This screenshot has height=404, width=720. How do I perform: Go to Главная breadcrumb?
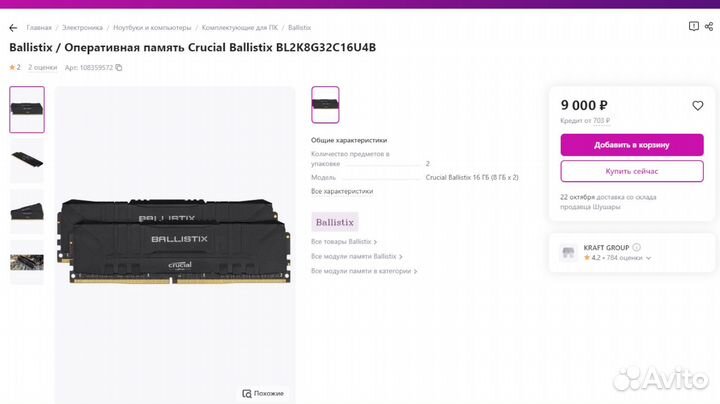pos(39,28)
